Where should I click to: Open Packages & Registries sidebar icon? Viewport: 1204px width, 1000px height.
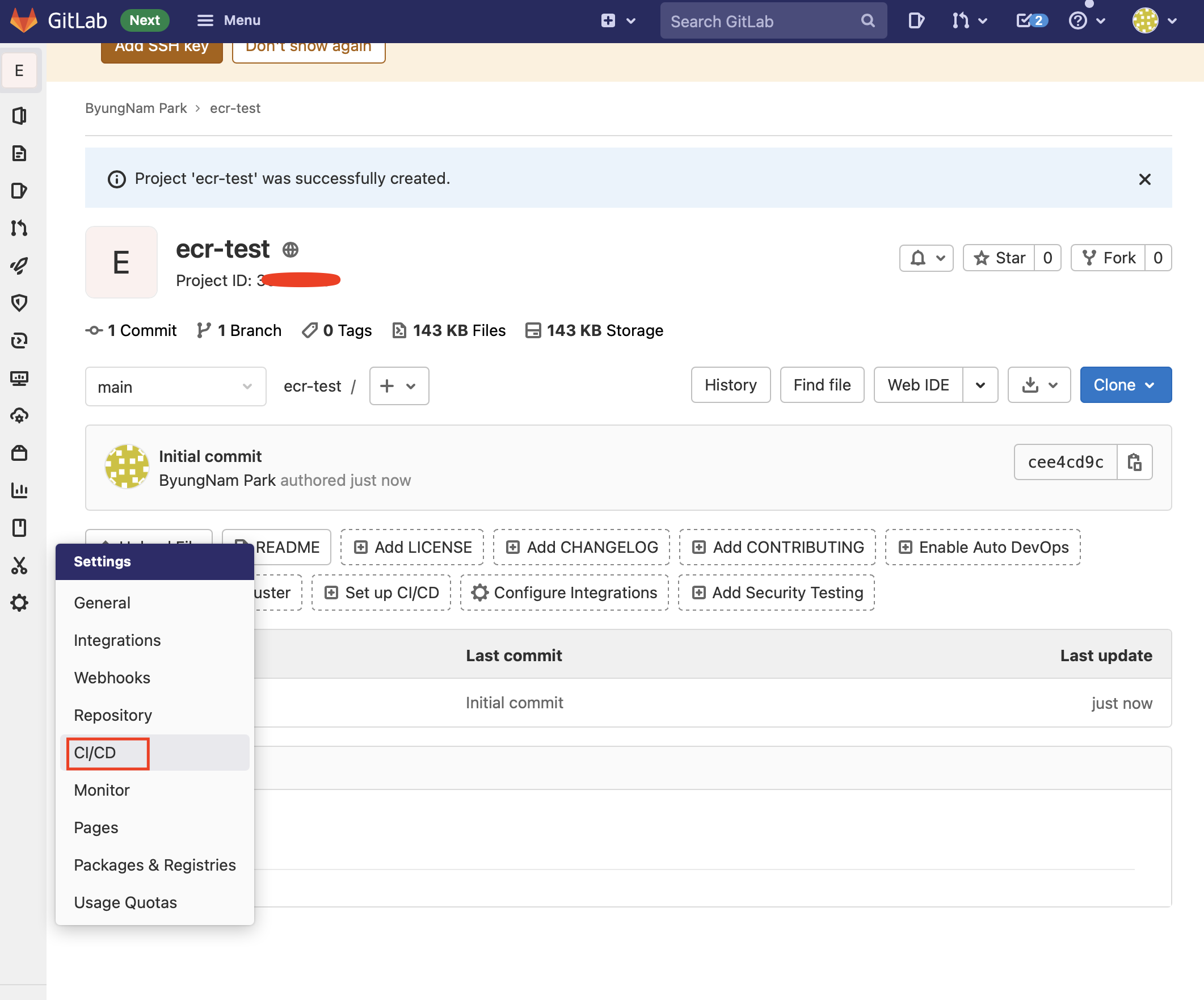19,453
